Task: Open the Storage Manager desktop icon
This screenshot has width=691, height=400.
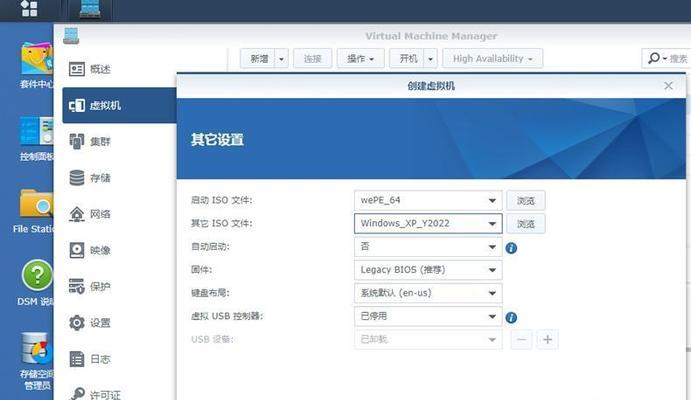Action: click(x=37, y=348)
